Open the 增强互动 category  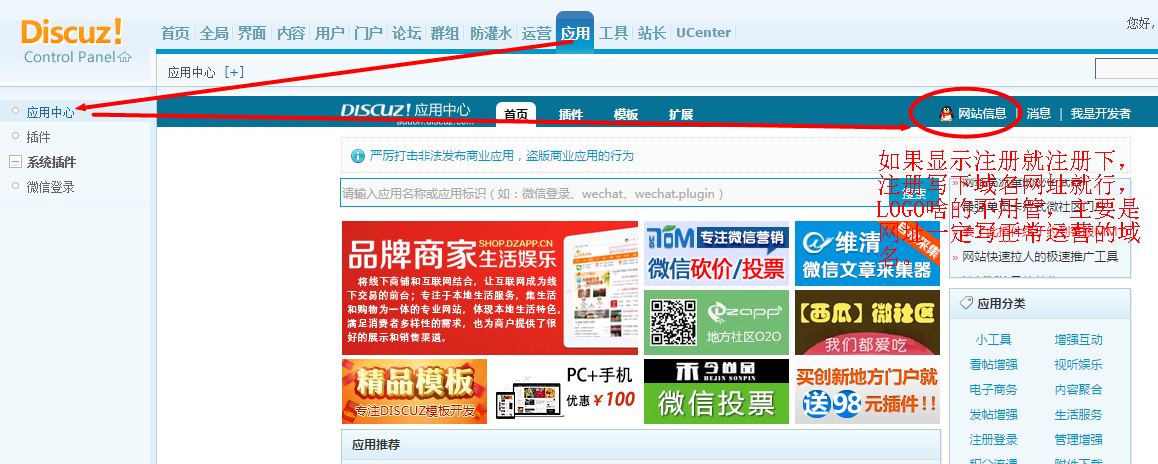(1078, 340)
